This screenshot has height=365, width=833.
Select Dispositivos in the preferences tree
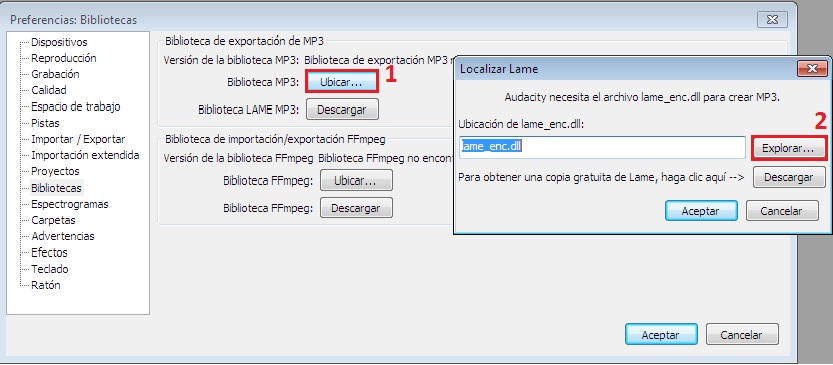pos(59,42)
